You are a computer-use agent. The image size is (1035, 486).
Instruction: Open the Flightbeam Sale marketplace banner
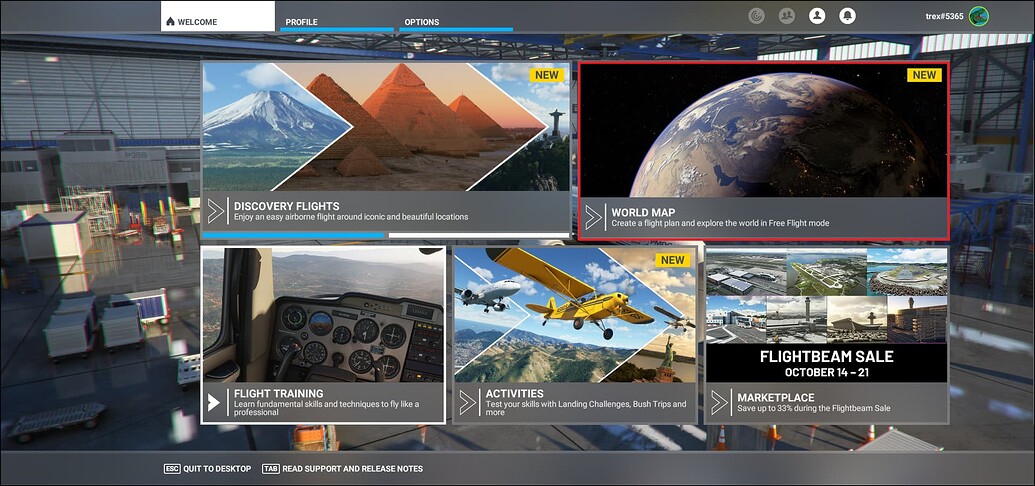(x=826, y=315)
